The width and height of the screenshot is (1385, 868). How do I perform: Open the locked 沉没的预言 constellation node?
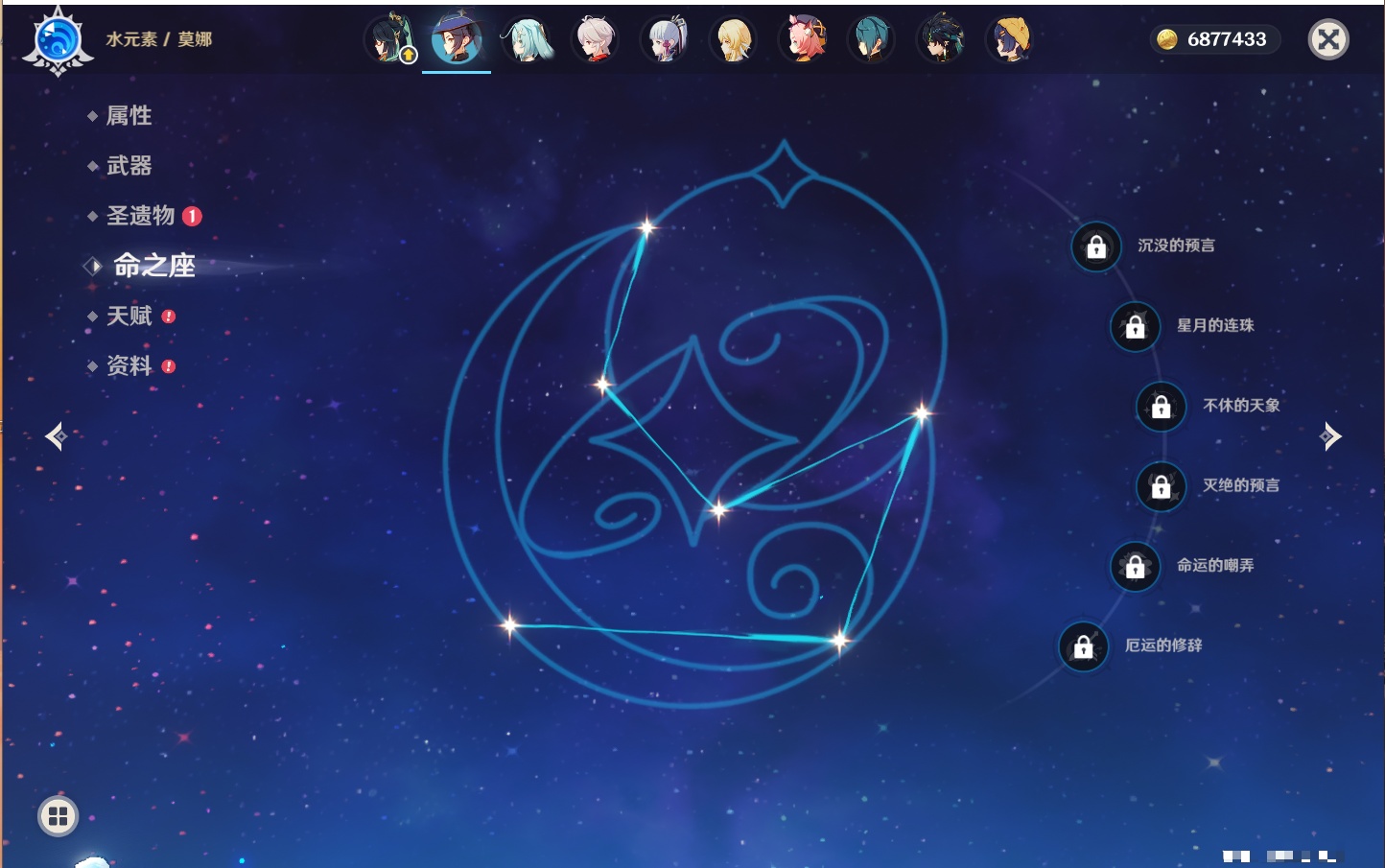coord(1096,247)
